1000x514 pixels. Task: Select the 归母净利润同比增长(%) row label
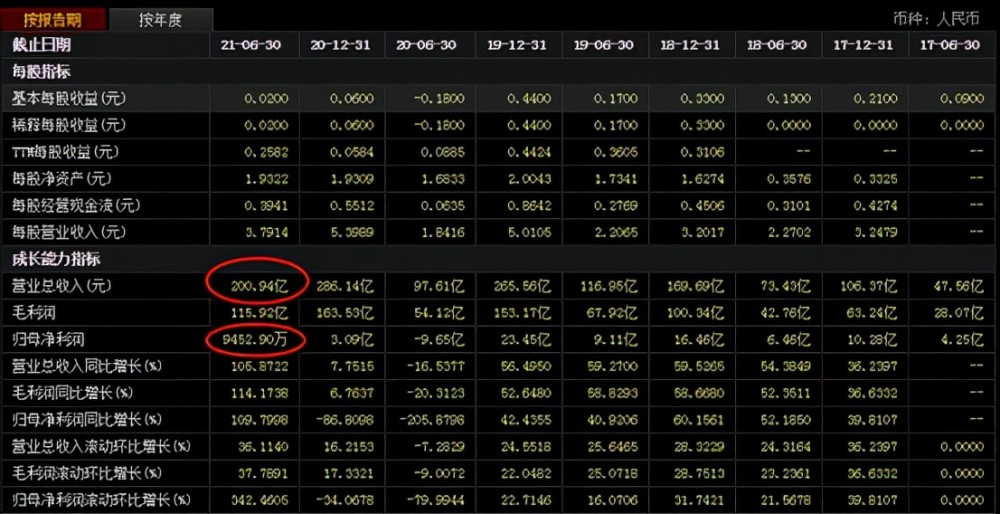(86, 420)
